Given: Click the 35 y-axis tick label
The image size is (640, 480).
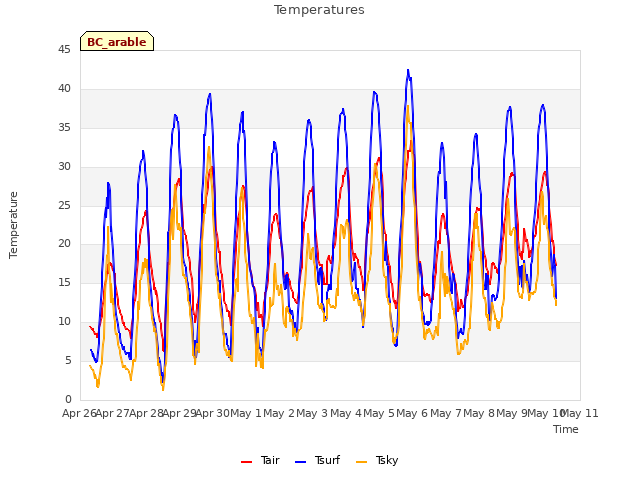Looking at the screenshot, I should (x=64, y=127).
